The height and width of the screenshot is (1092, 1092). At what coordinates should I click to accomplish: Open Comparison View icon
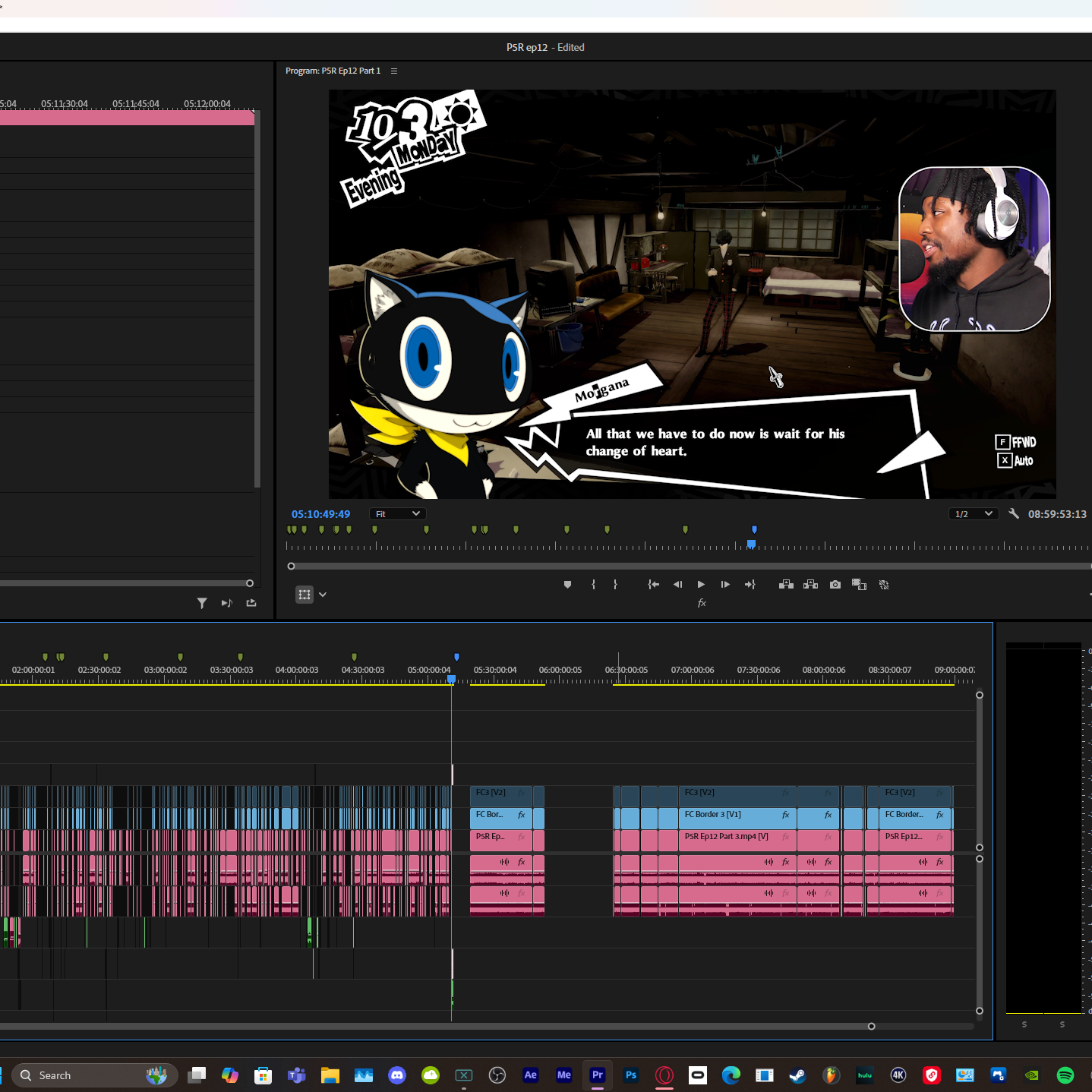pyautogui.click(x=859, y=585)
